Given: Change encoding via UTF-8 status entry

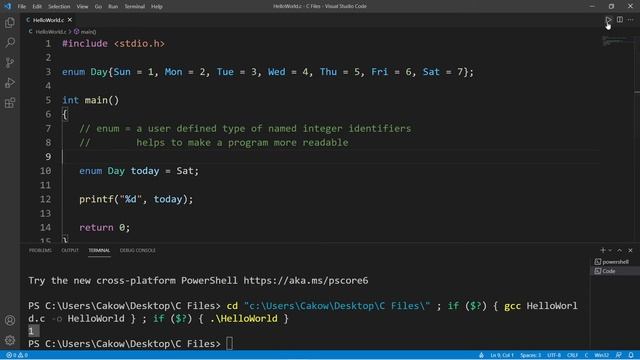Looking at the screenshot, I should click(554, 355).
